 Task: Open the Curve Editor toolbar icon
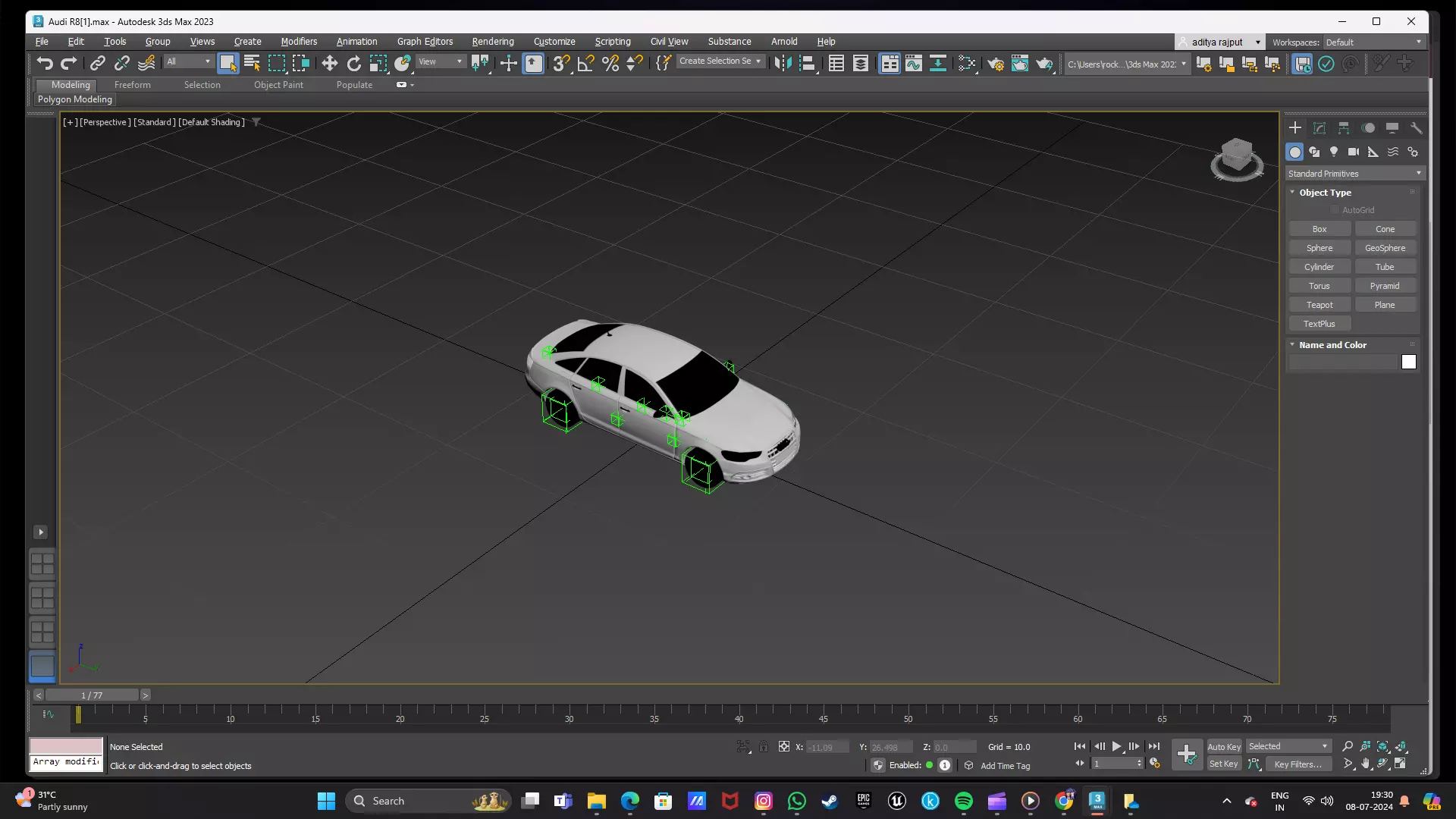[x=913, y=64]
